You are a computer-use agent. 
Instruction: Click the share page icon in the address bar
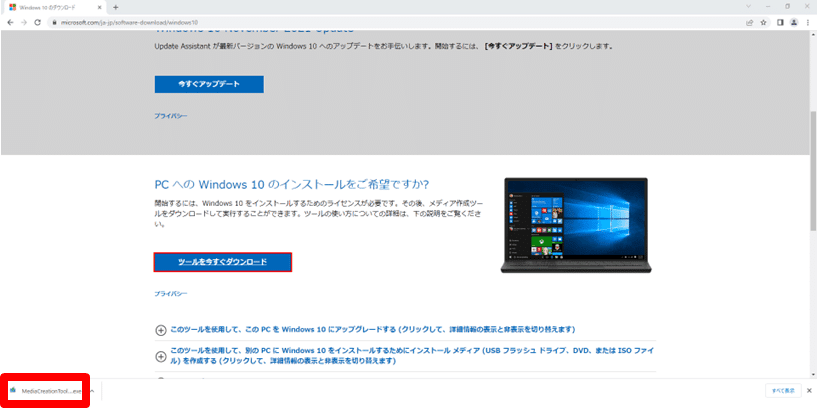tap(749, 22)
